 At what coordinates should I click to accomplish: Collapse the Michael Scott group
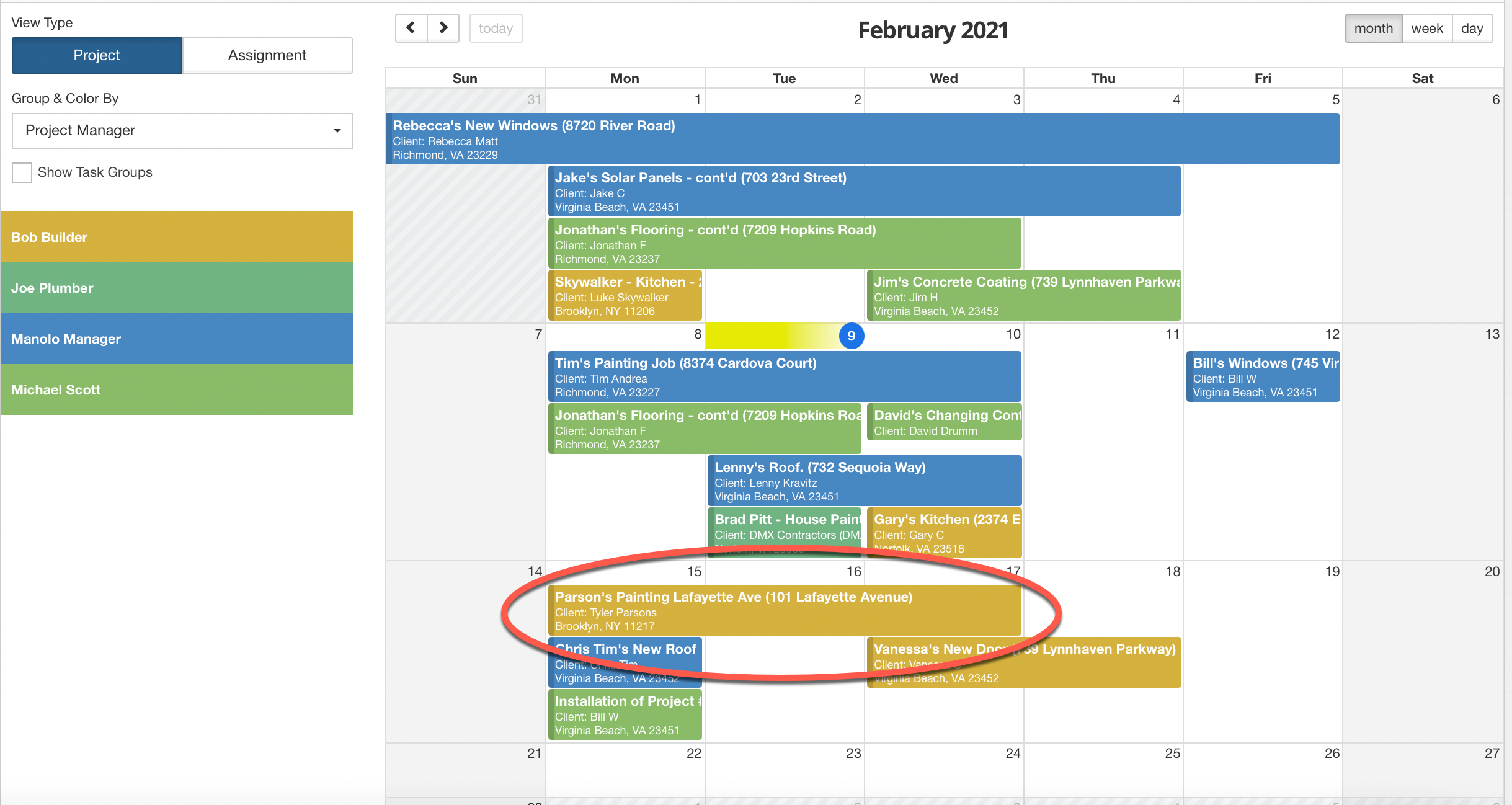[x=177, y=389]
